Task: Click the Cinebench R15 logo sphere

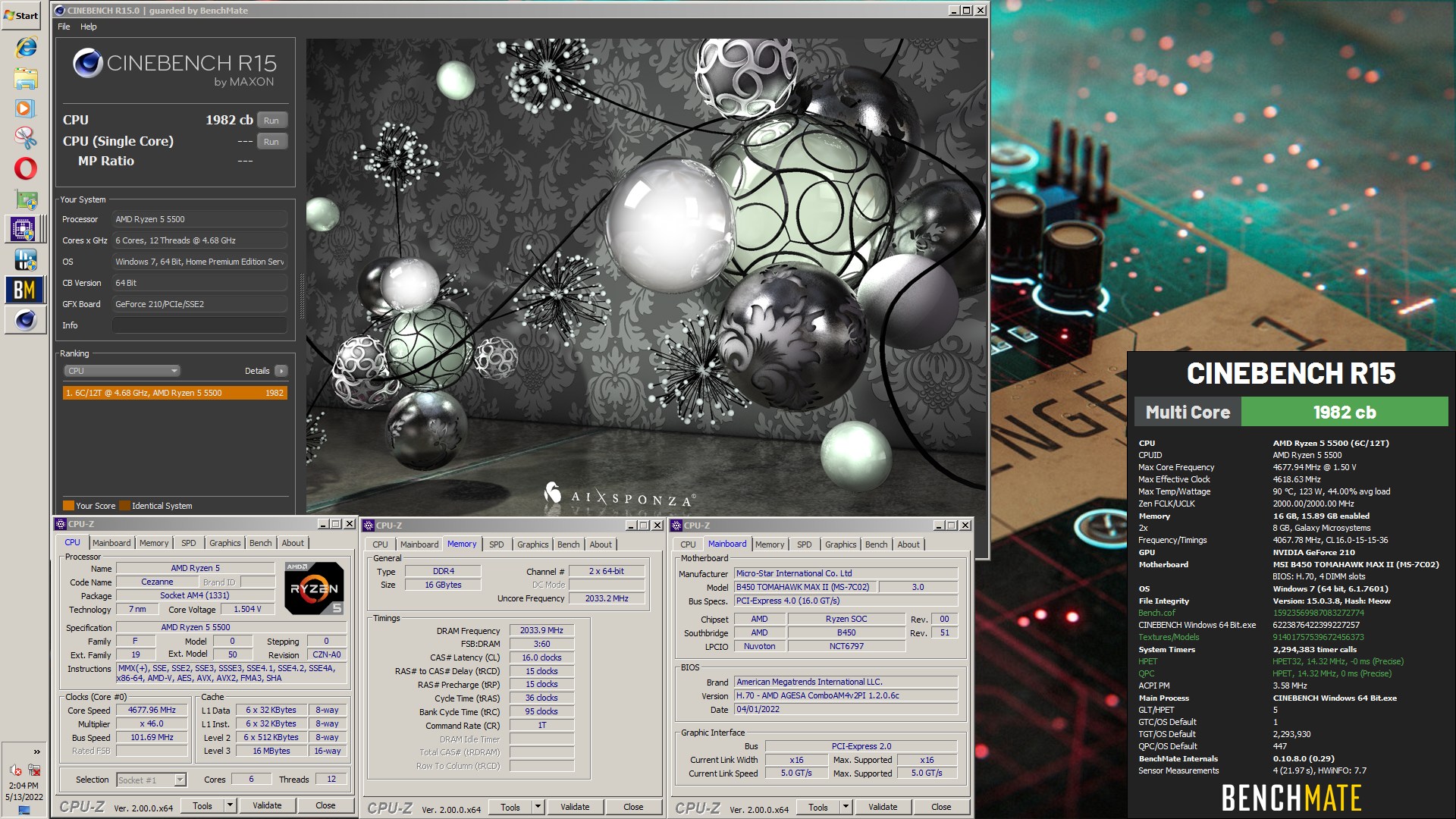Action: (x=88, y=64)
